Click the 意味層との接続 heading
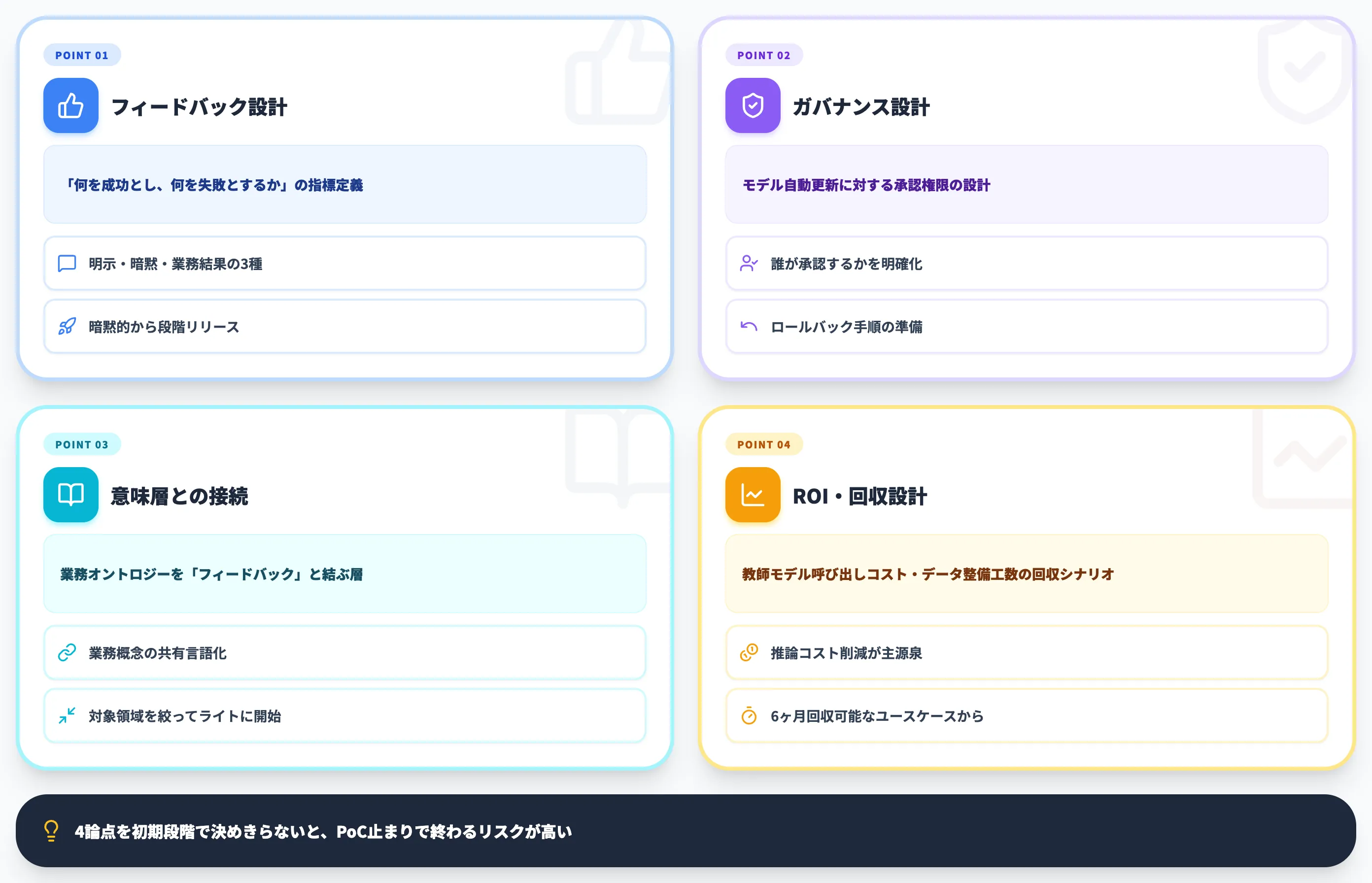 point(179,496)
